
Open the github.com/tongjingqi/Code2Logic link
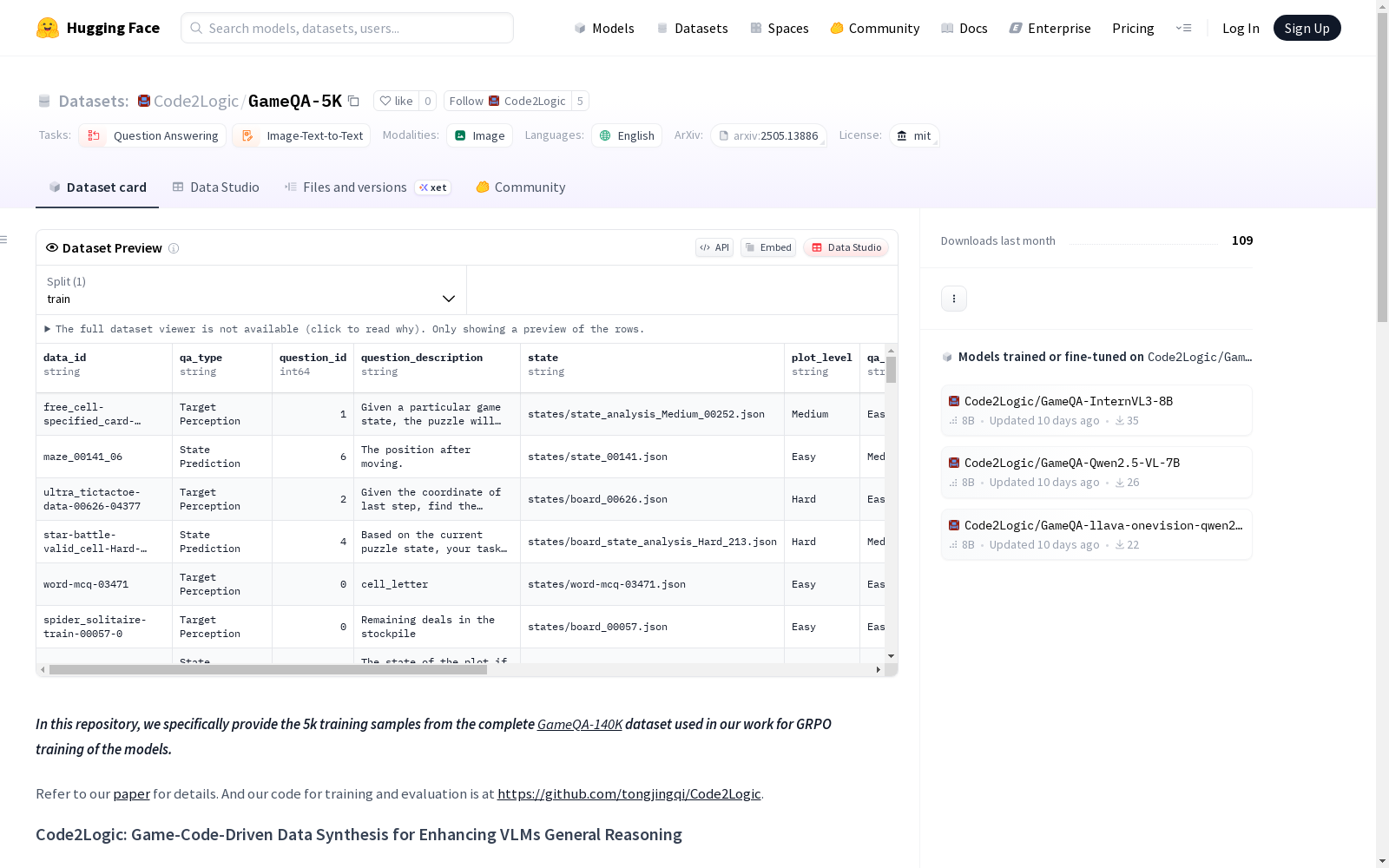(629, 793)
